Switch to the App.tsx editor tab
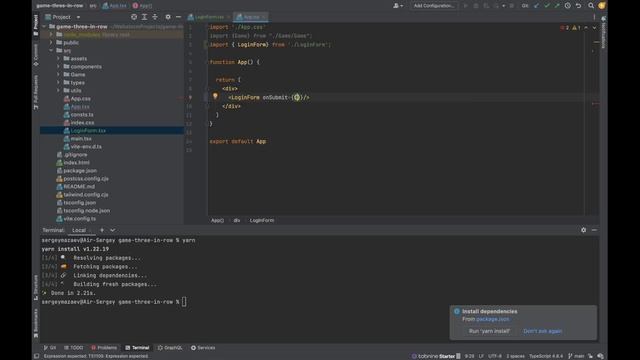Image resolution: width=640 pixels, height=360 pixels. point(251,17)
